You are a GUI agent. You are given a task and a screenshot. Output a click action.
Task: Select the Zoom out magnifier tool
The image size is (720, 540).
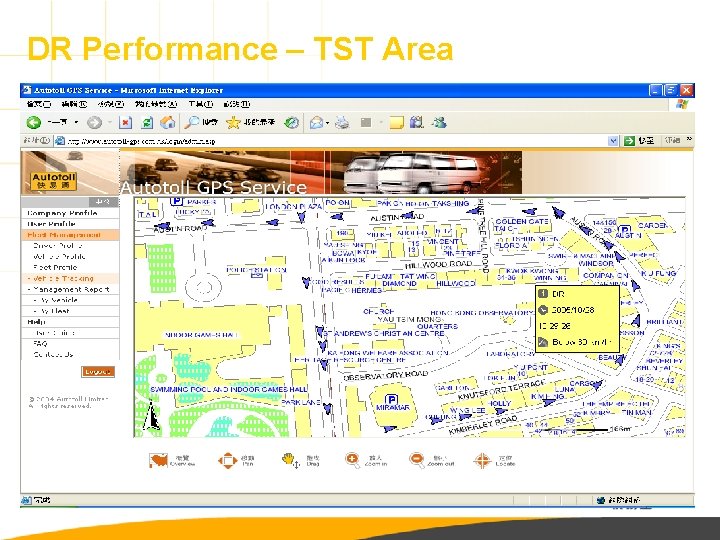[416, 460]
